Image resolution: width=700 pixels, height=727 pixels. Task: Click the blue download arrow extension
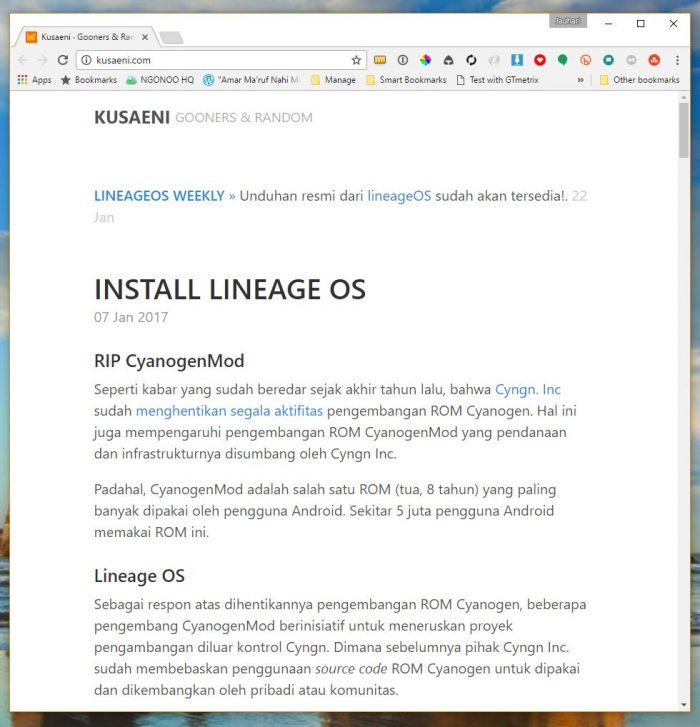pyautogui.click(x=517, y=60)
